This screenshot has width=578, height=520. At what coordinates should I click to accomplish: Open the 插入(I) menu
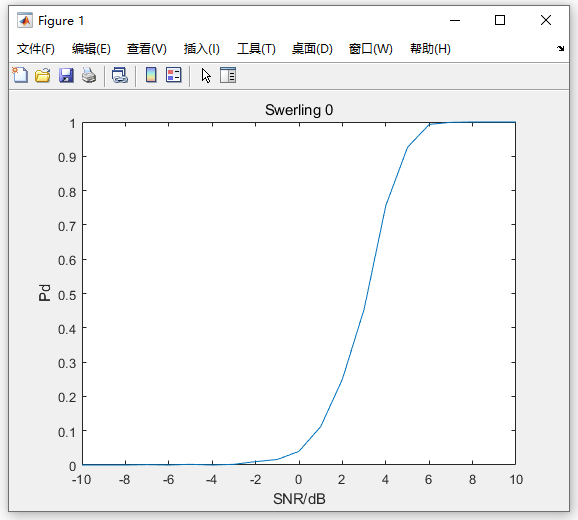click(202, 49)
